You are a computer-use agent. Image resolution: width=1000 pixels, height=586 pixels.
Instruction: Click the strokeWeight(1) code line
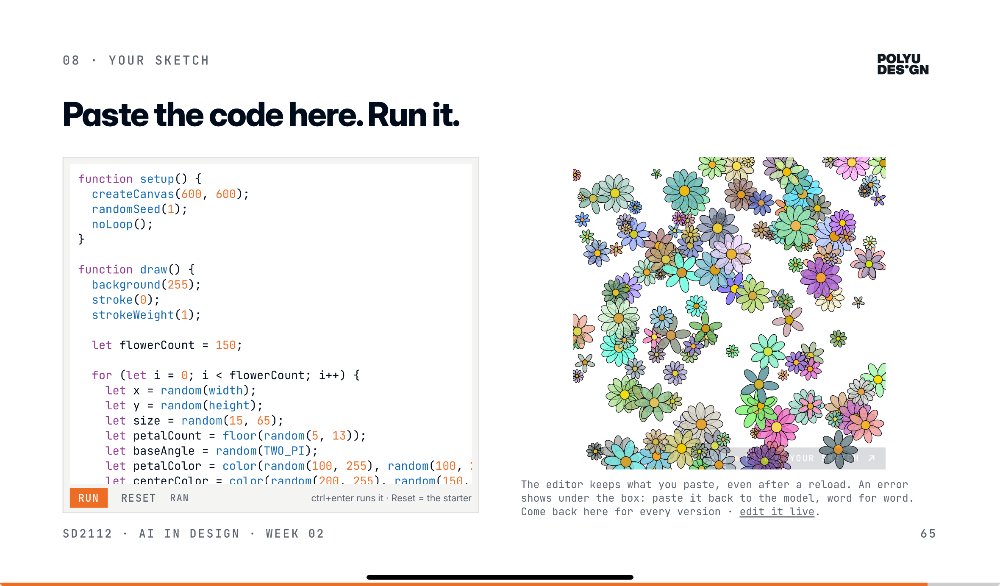146,315
